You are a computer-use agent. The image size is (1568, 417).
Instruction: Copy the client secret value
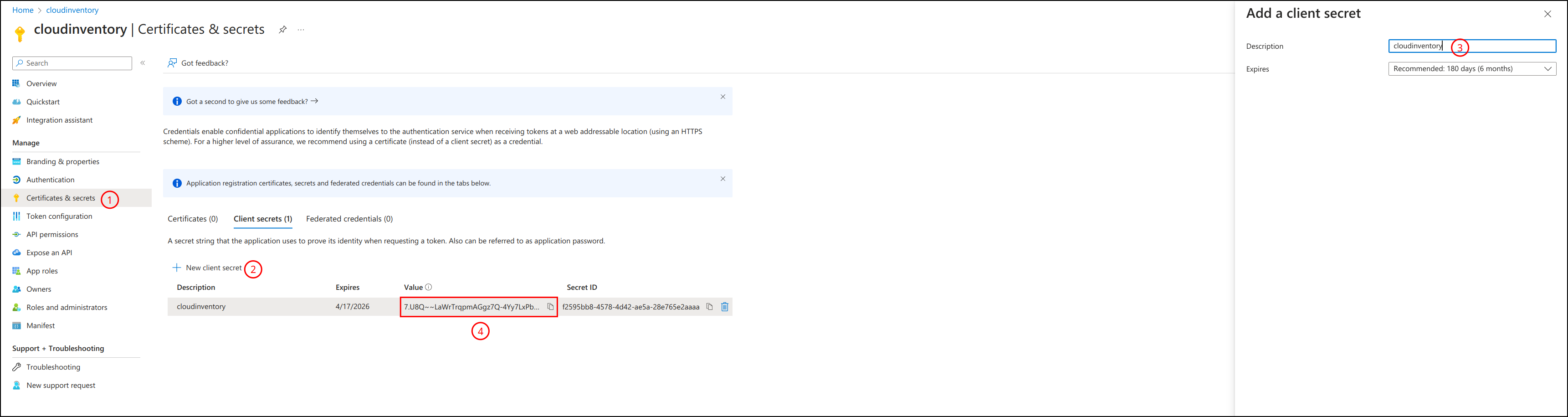pos(550,307)
